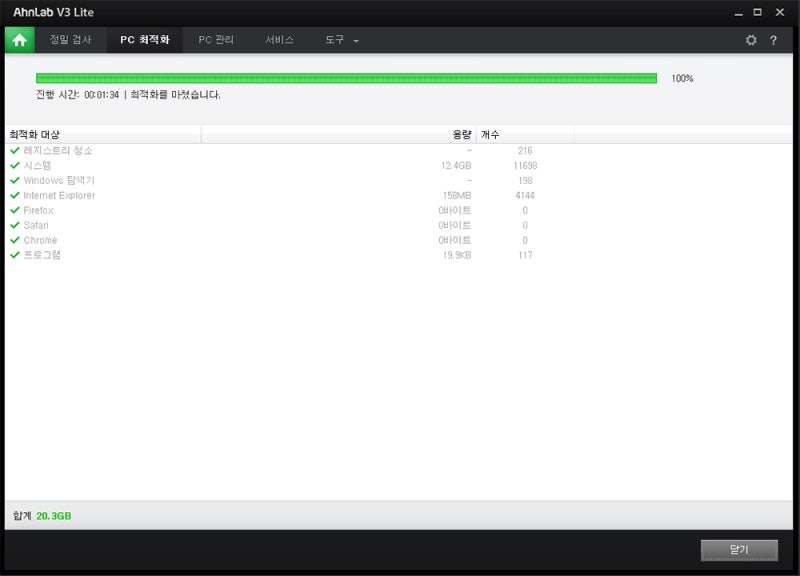Click the 20.3GB total value
Image resolution: width=800 pixels, height=576 pixels.
coord(54,516)
